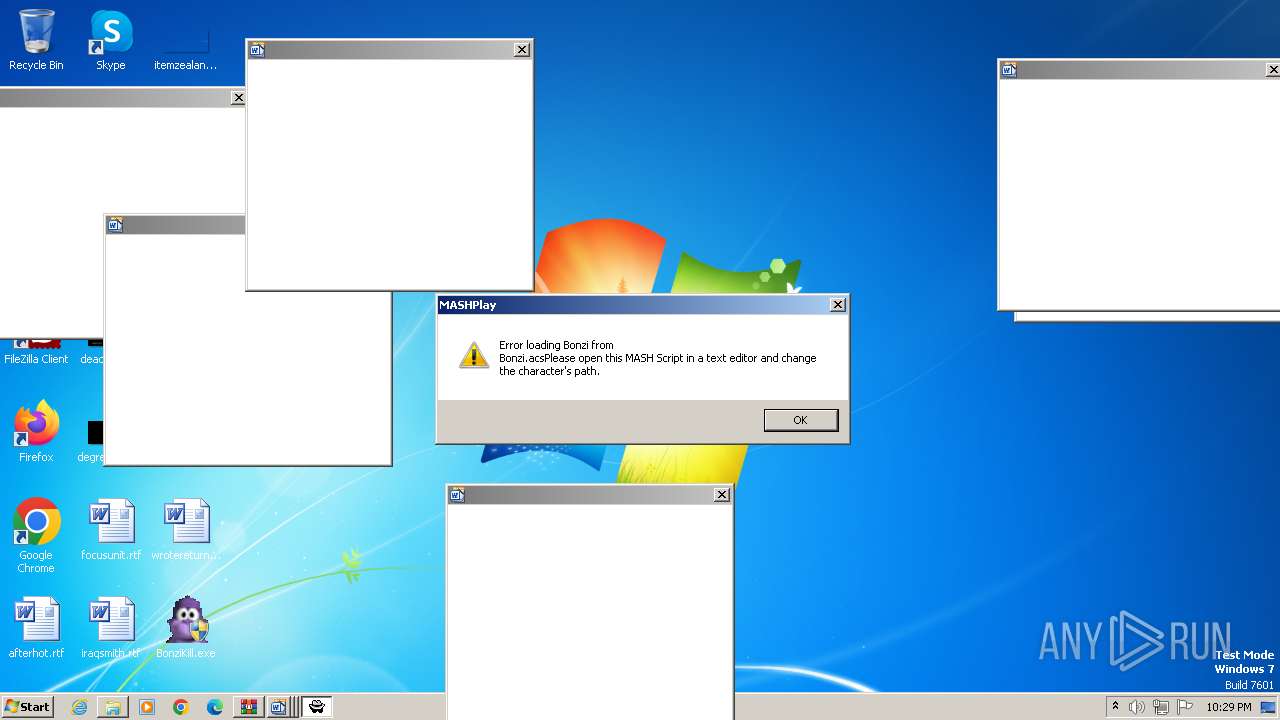The height and width of the screenshot is (720, 1280).
Task: Switch to the masked-face taskbar program
Action: click(x=317, y=707)
